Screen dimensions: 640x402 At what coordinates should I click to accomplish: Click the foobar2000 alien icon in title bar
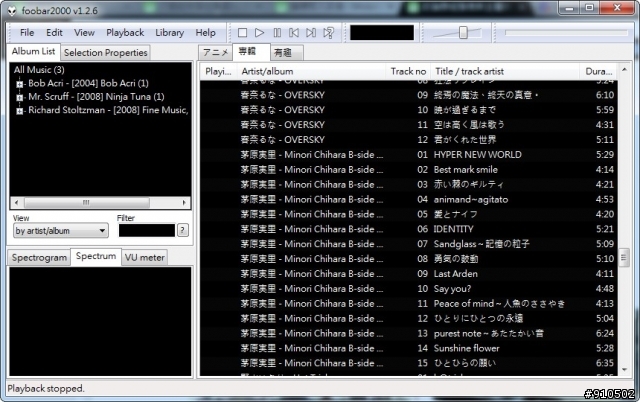click(x=12, y=11)
